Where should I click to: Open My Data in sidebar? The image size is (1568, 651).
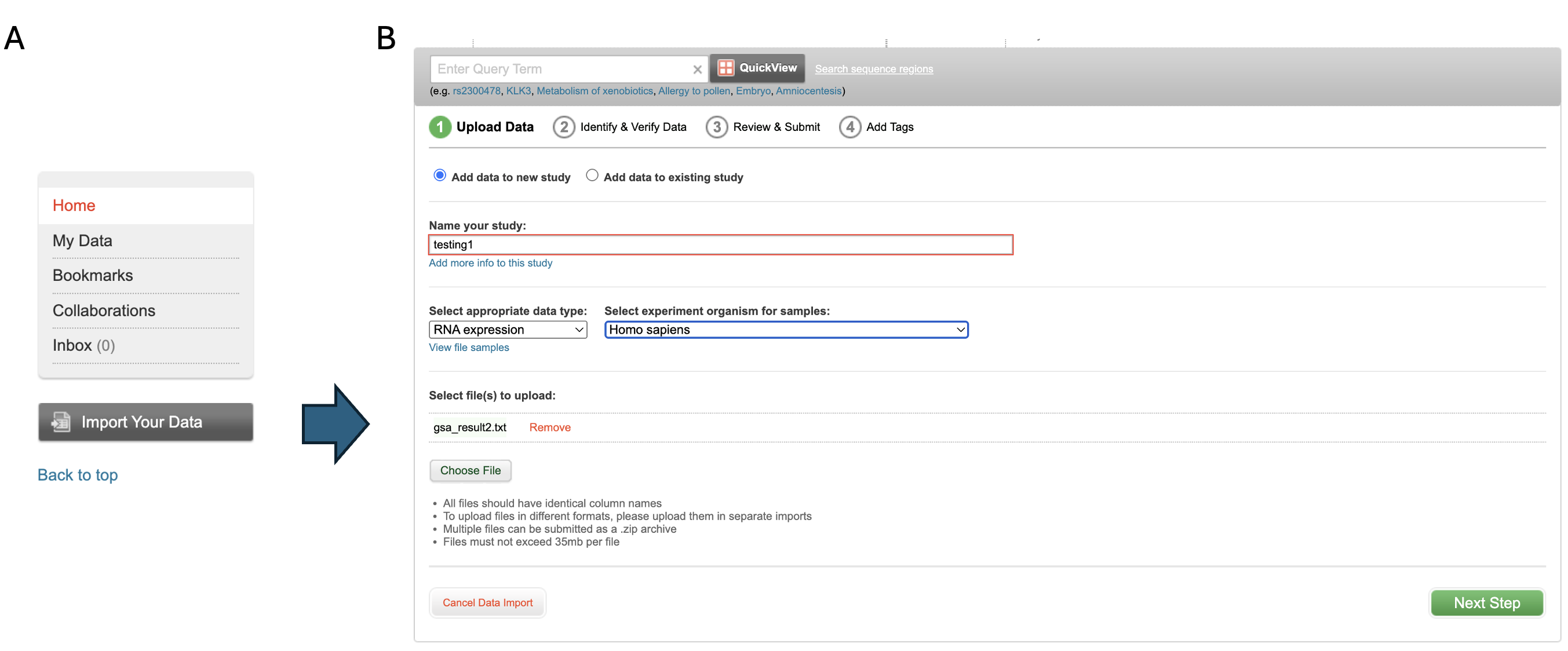coord(82,240)
